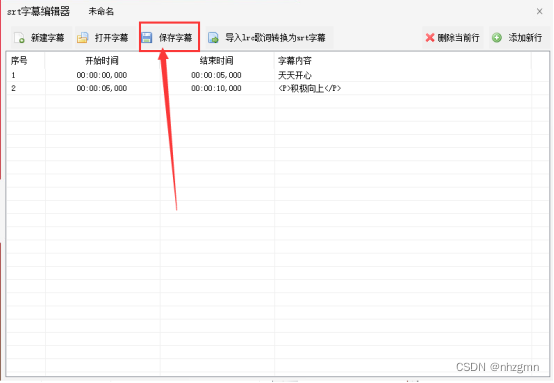
Task: Click the 新建字幕 button label
Action: coord(48,37)
